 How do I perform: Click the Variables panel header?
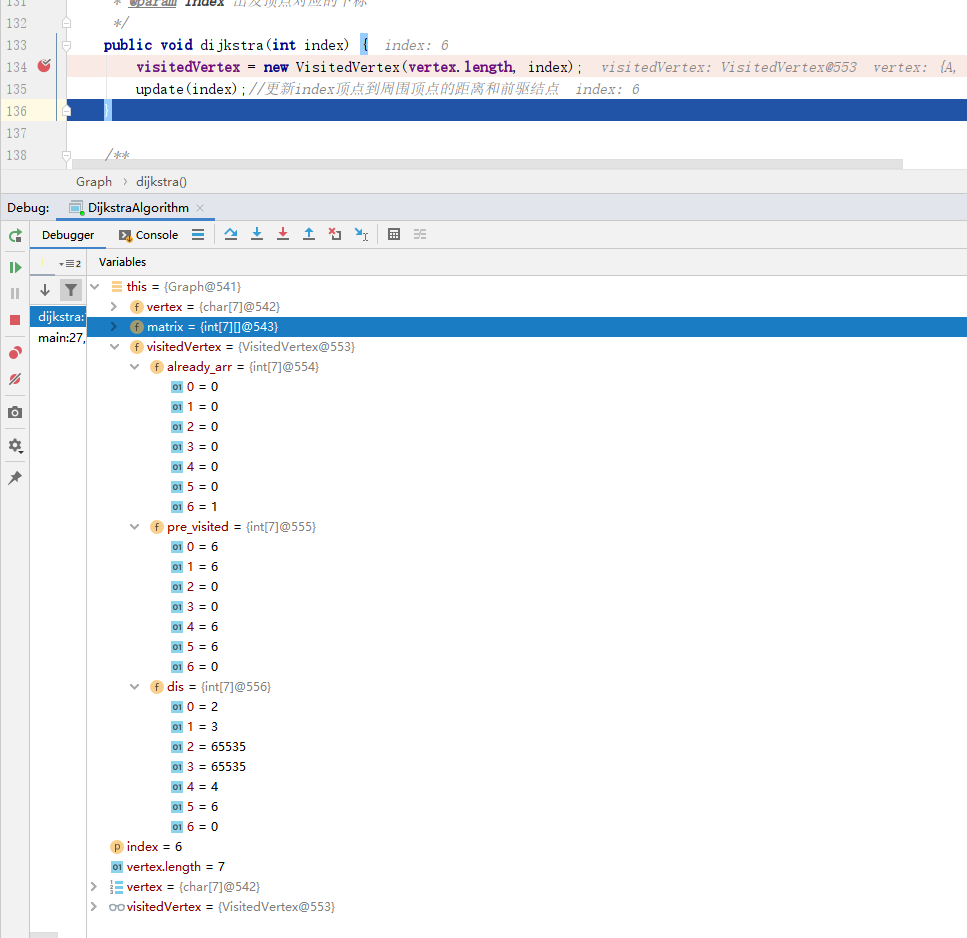tap(122, 262)
